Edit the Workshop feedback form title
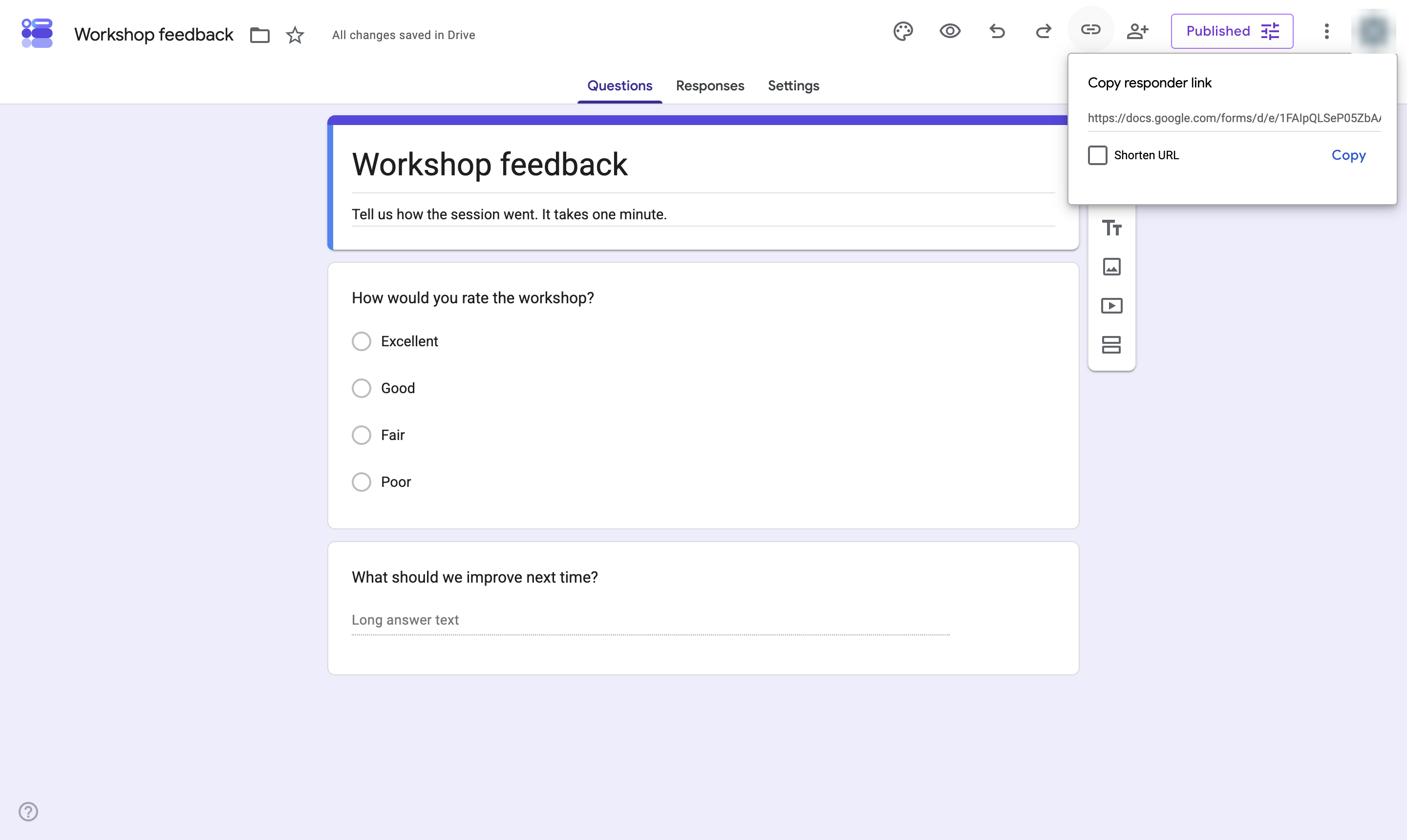1407x840 pixels. point(703,165)
